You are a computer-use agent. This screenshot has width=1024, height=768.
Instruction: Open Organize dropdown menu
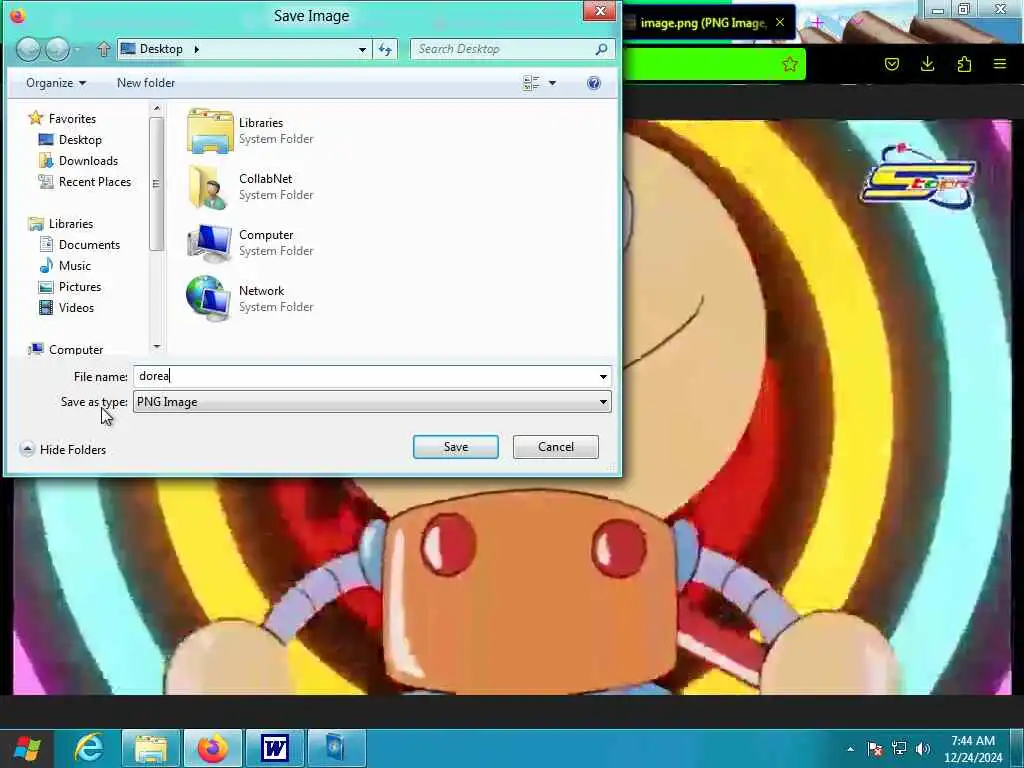56,83
